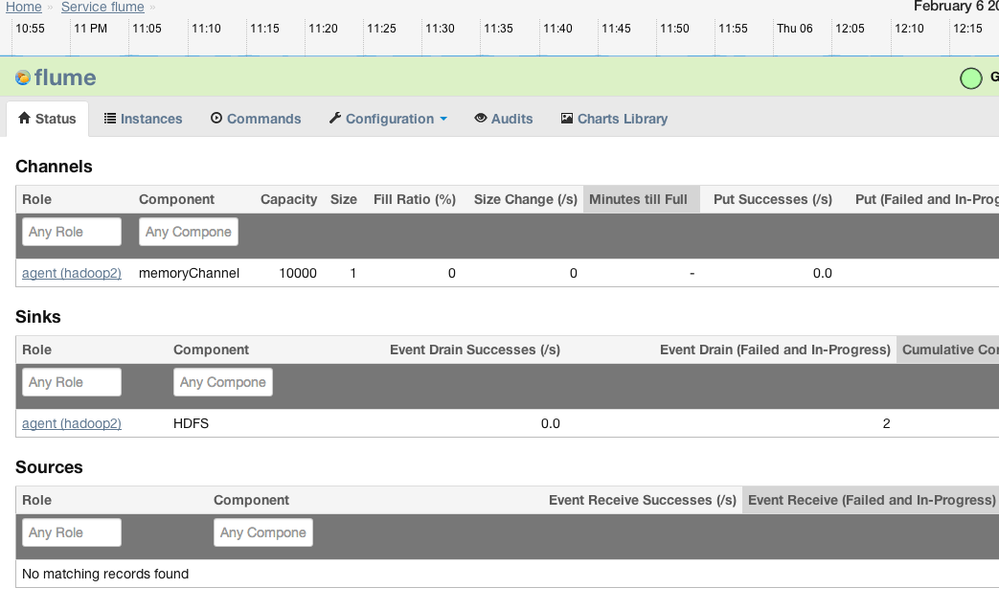Open agent (hadoop2) link in Channels table

[x=71, y=273]
